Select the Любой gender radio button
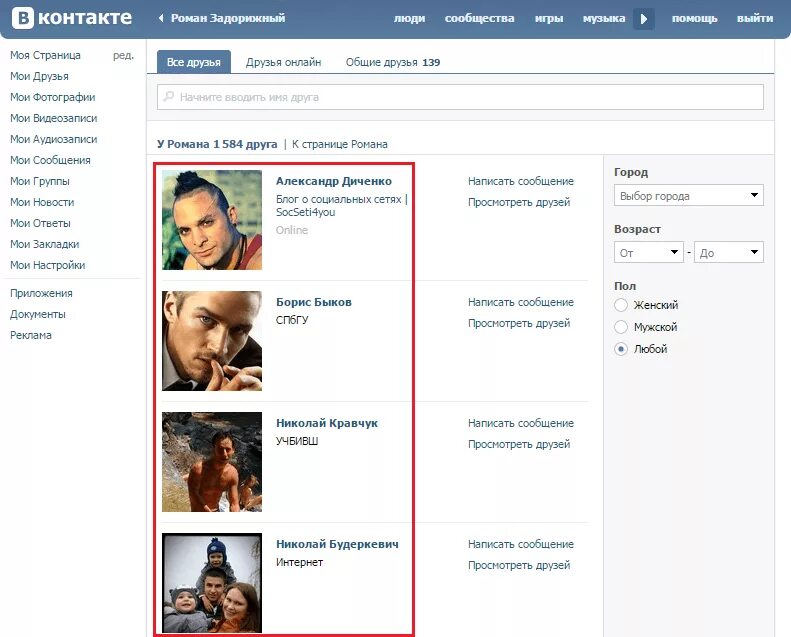Image resolution: width=791 pixels, height=637 pixels. pyautogui.click(x=621, y=349)
